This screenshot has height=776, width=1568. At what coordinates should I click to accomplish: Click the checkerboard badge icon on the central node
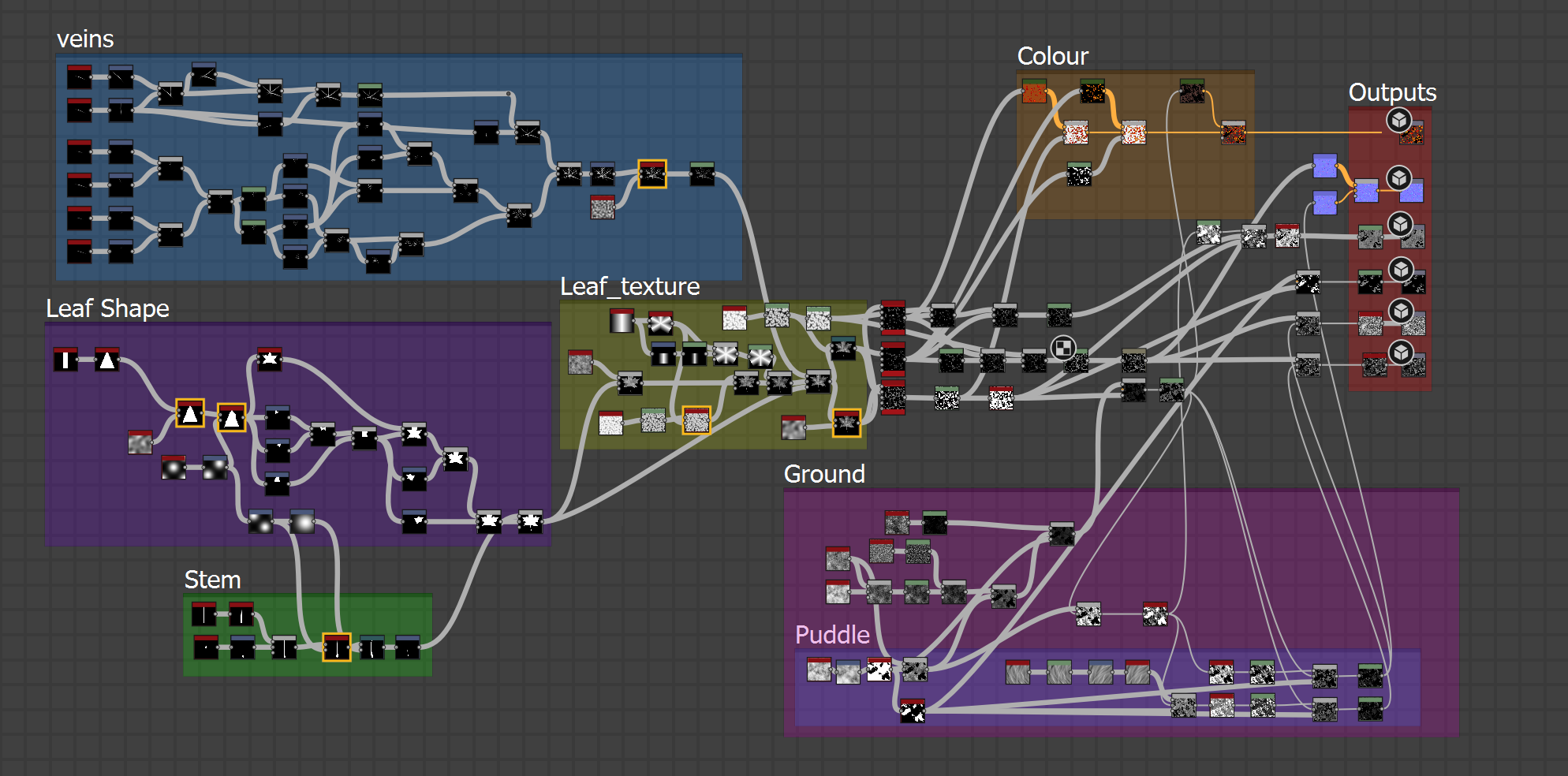1063,347
